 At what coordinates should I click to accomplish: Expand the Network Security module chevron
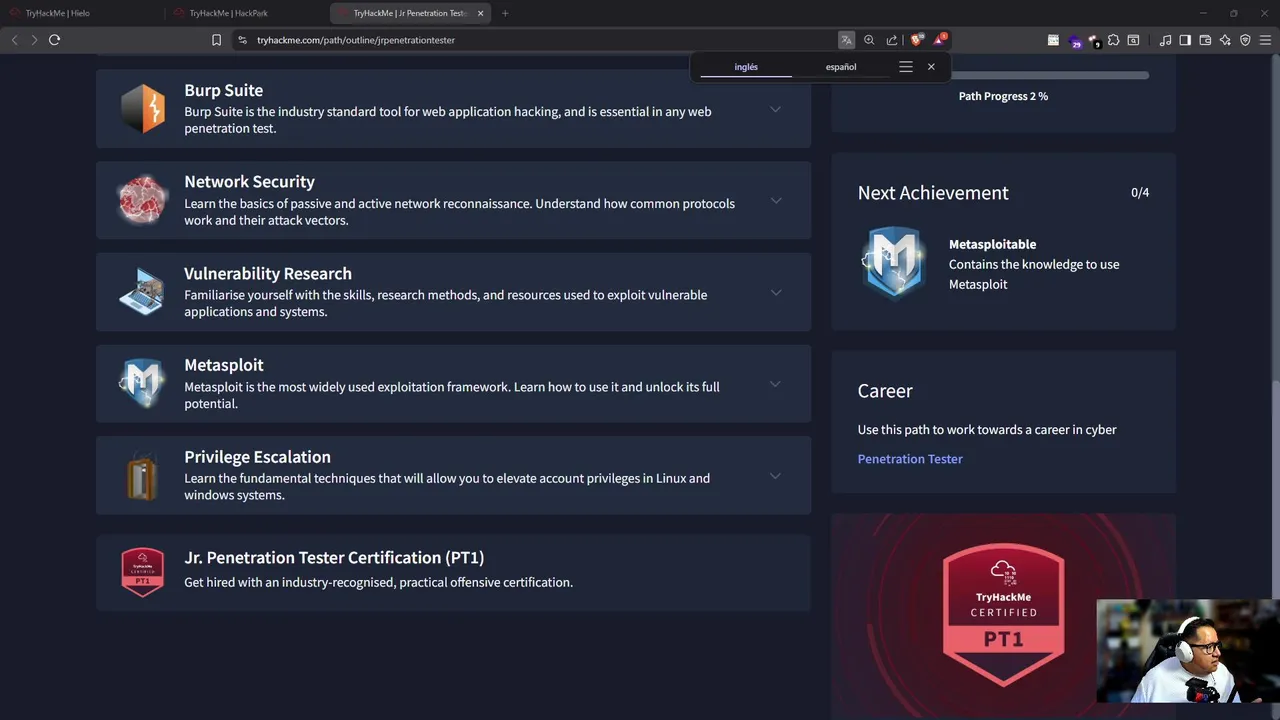(775, 200)
